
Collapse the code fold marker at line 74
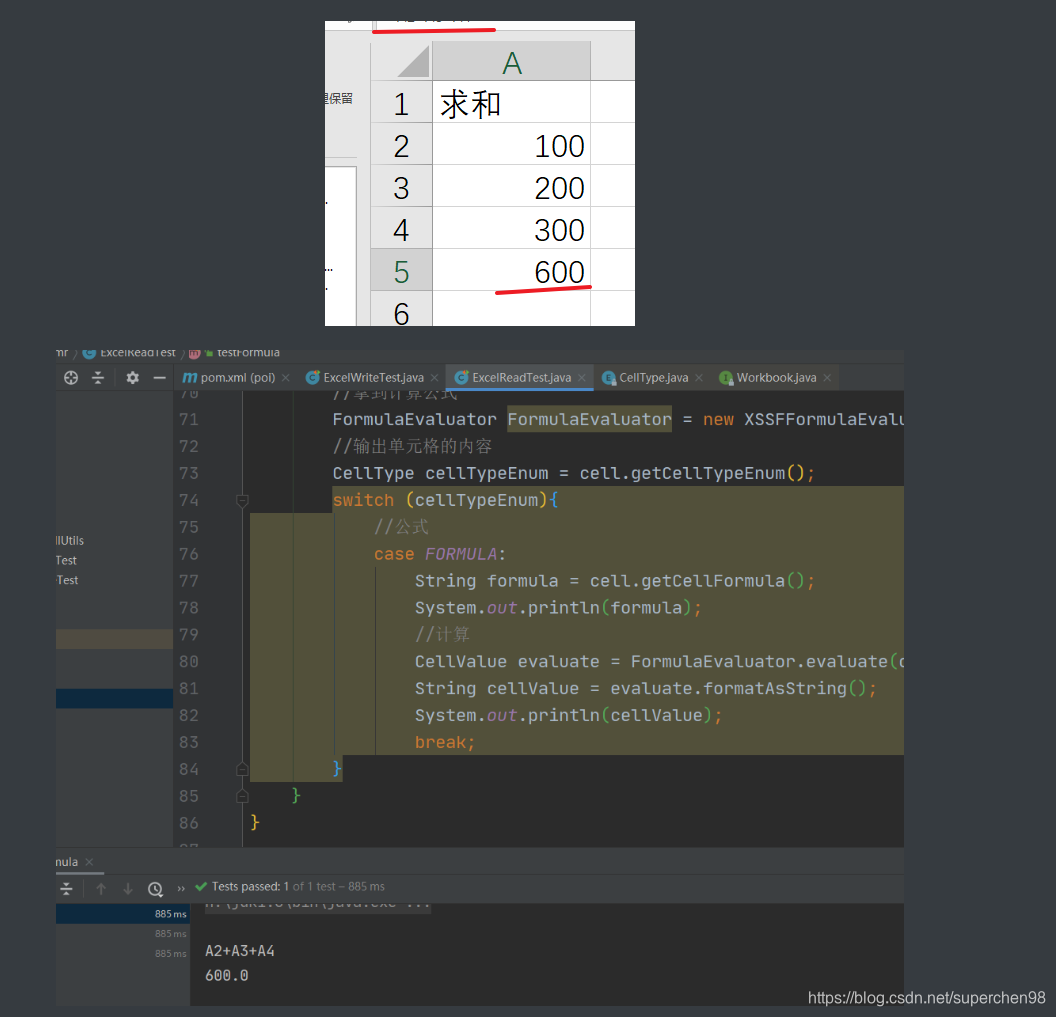pyautogui.click(x=242, y=500)
